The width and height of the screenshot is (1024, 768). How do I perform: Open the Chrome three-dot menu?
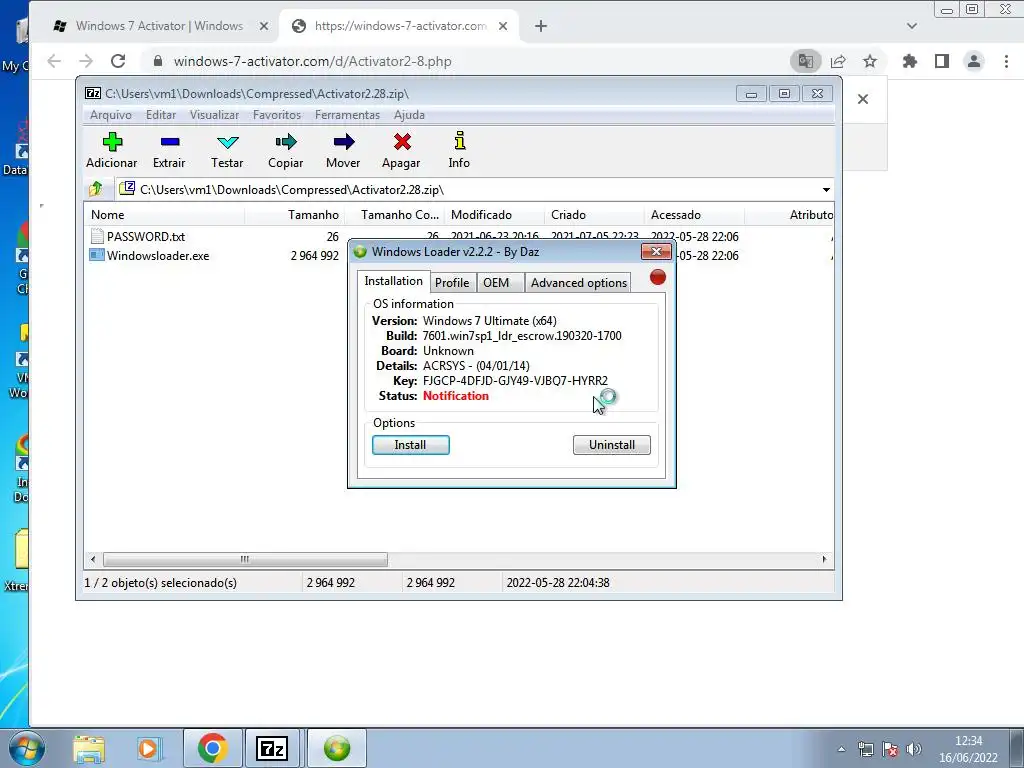[1006, 61]
